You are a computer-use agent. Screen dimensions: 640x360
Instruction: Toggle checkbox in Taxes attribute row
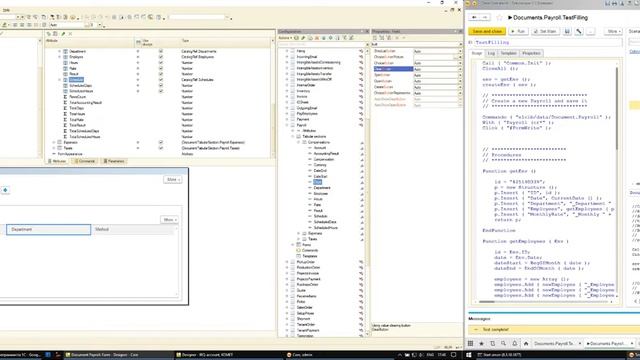[x=161, y=148]
